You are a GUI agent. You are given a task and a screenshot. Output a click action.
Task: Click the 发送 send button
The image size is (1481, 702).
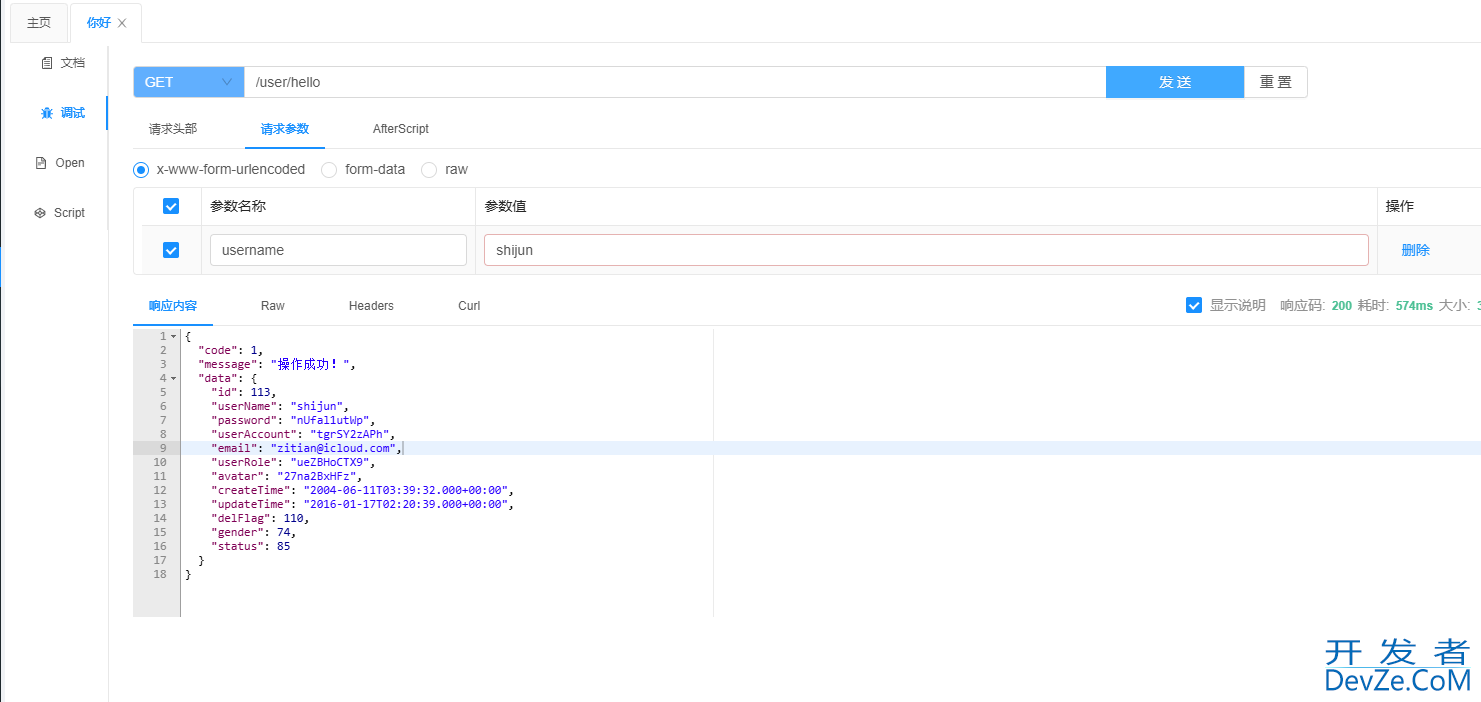(x=1175, y=82)
